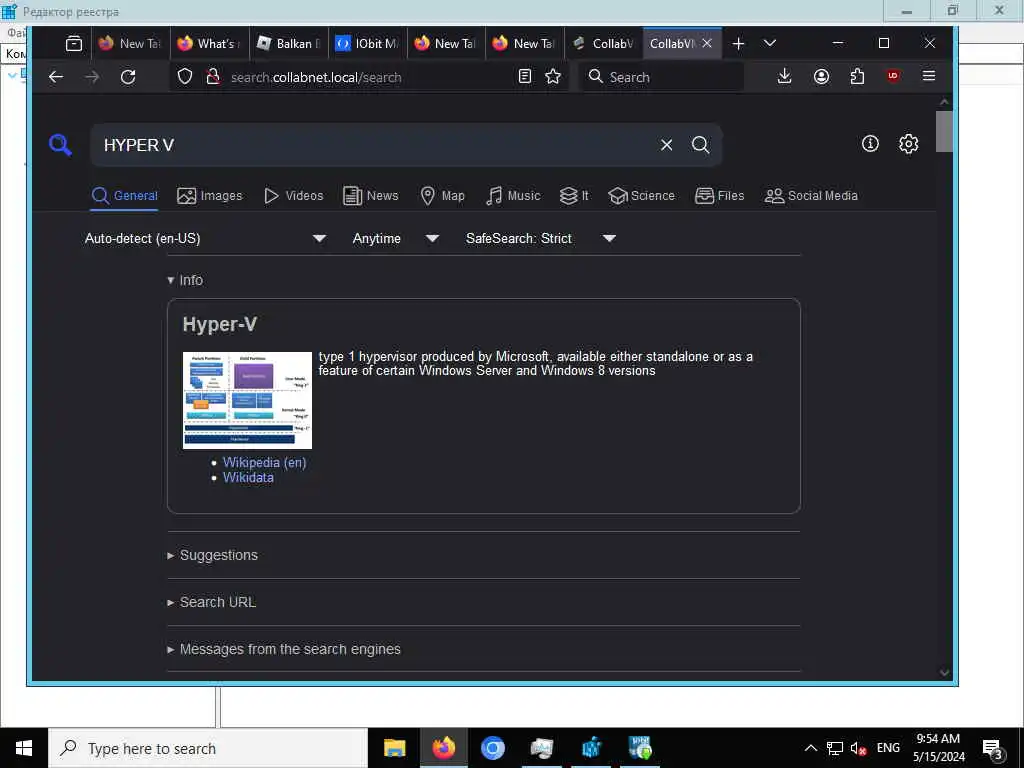Open search preferences gear icon
Image resolution: width=1024 pixels, height=768 pixels.
coord(908,144)
